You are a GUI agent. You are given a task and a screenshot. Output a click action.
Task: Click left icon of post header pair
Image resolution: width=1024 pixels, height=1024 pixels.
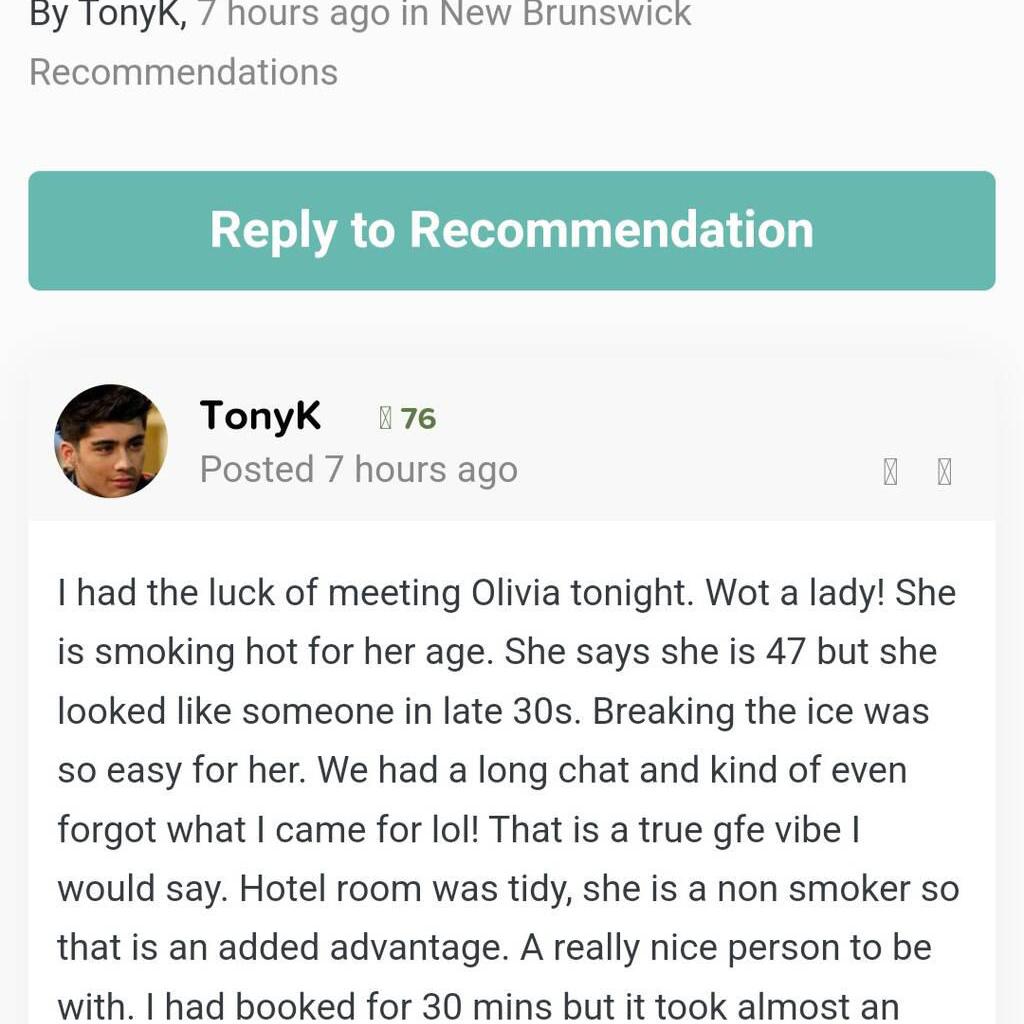click(890, 472)
